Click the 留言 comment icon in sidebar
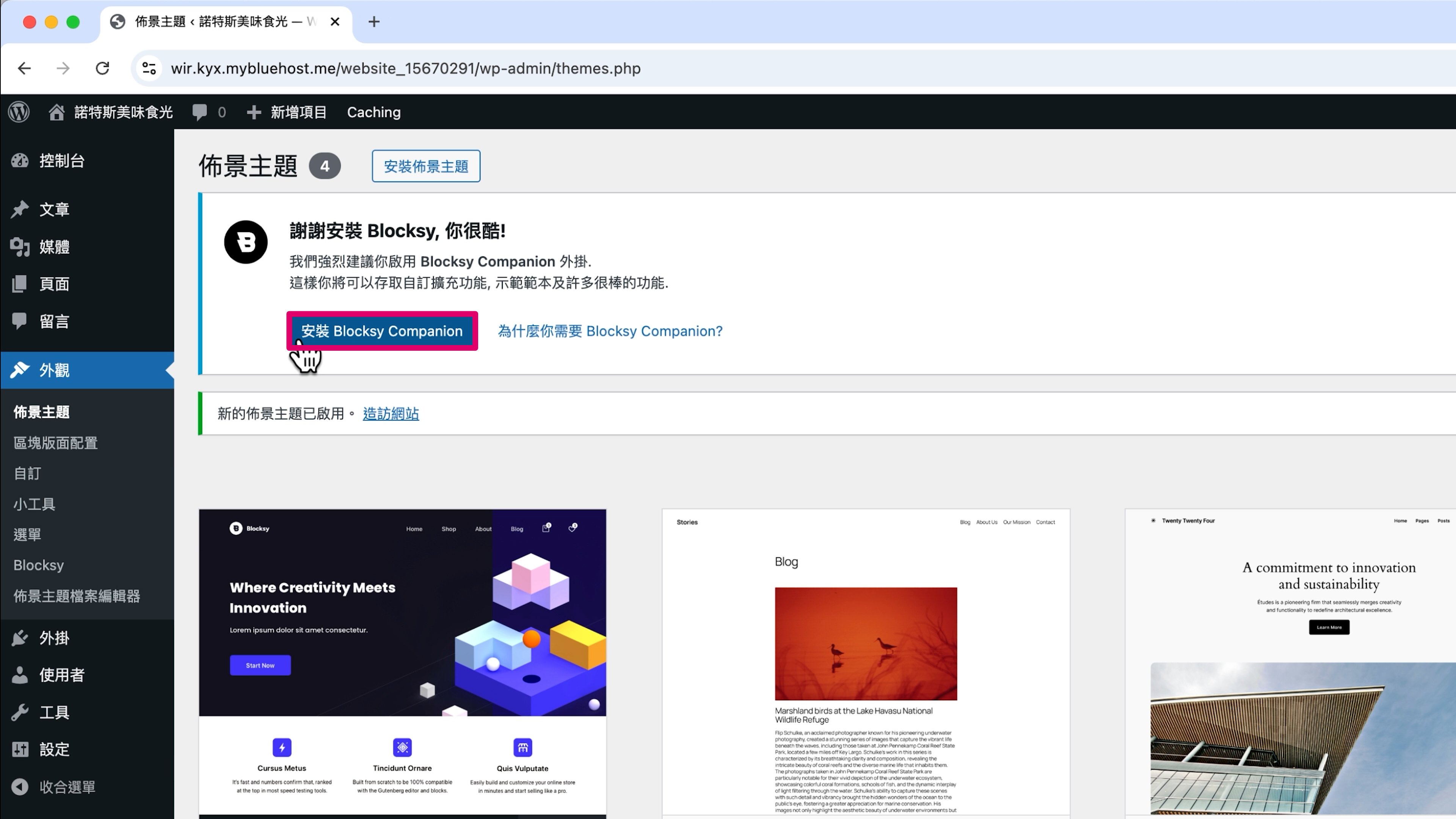This screenshot has width=1456, height=819. pyautogui.click(x=20, y=321)
